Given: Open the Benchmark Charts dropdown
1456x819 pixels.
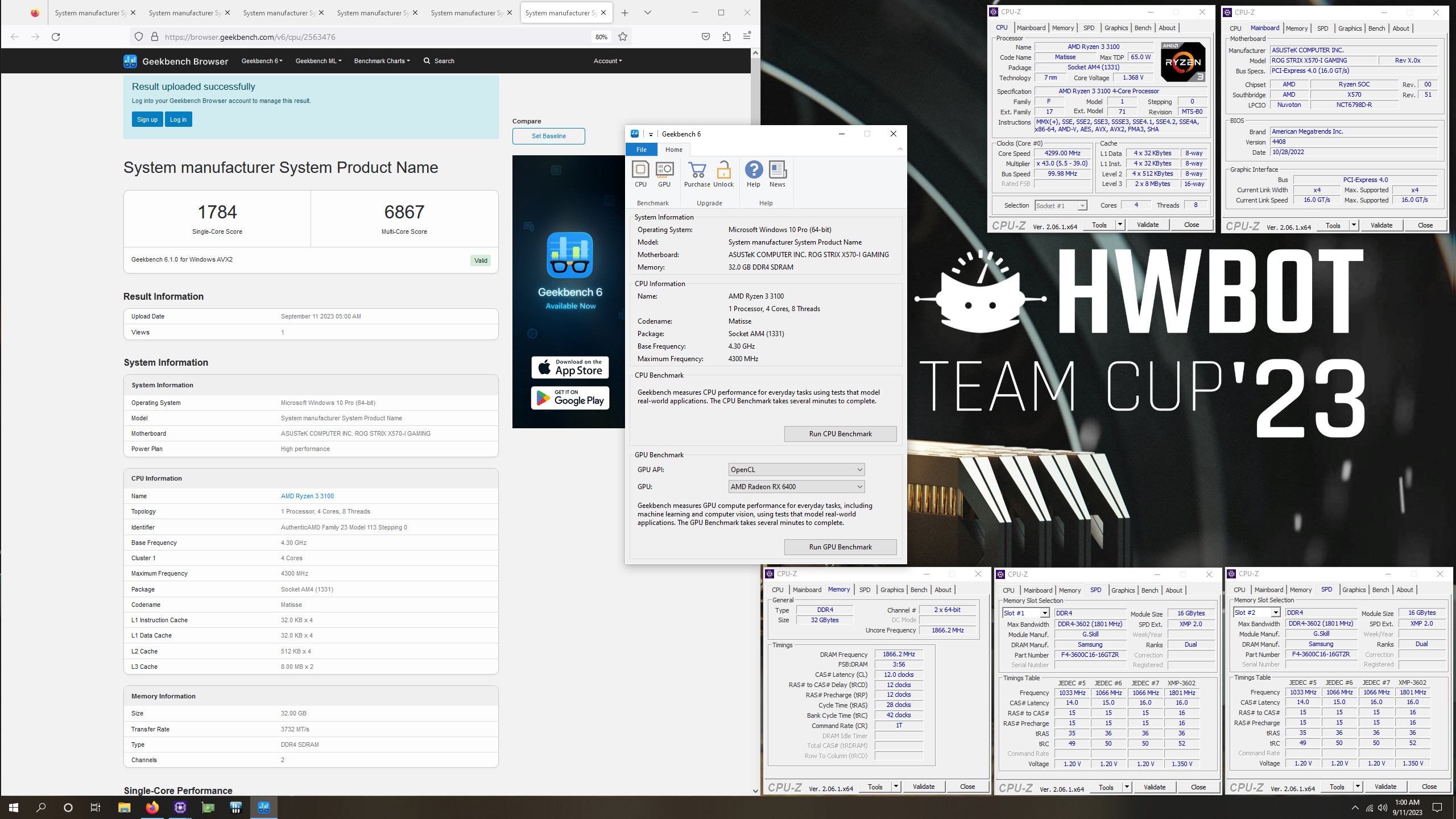Looking at the screenshot, I should [x=382, y=61].
